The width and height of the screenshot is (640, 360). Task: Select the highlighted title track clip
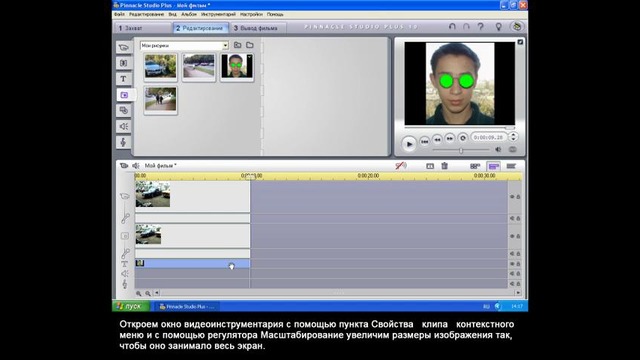pos(192,263)
